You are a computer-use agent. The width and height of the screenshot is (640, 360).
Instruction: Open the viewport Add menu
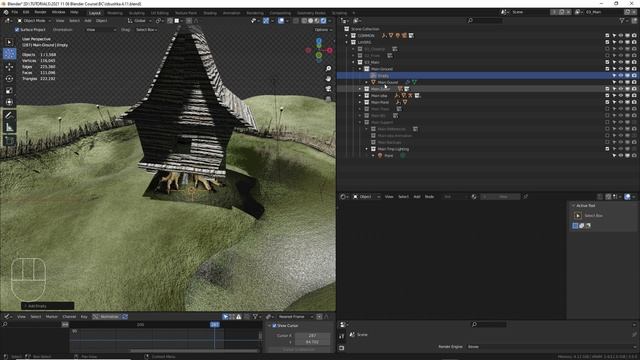coord(88,20)
